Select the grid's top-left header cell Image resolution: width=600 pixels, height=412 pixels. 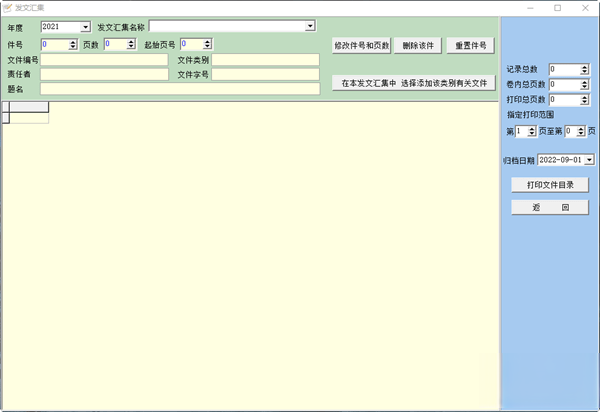(6, 107)
